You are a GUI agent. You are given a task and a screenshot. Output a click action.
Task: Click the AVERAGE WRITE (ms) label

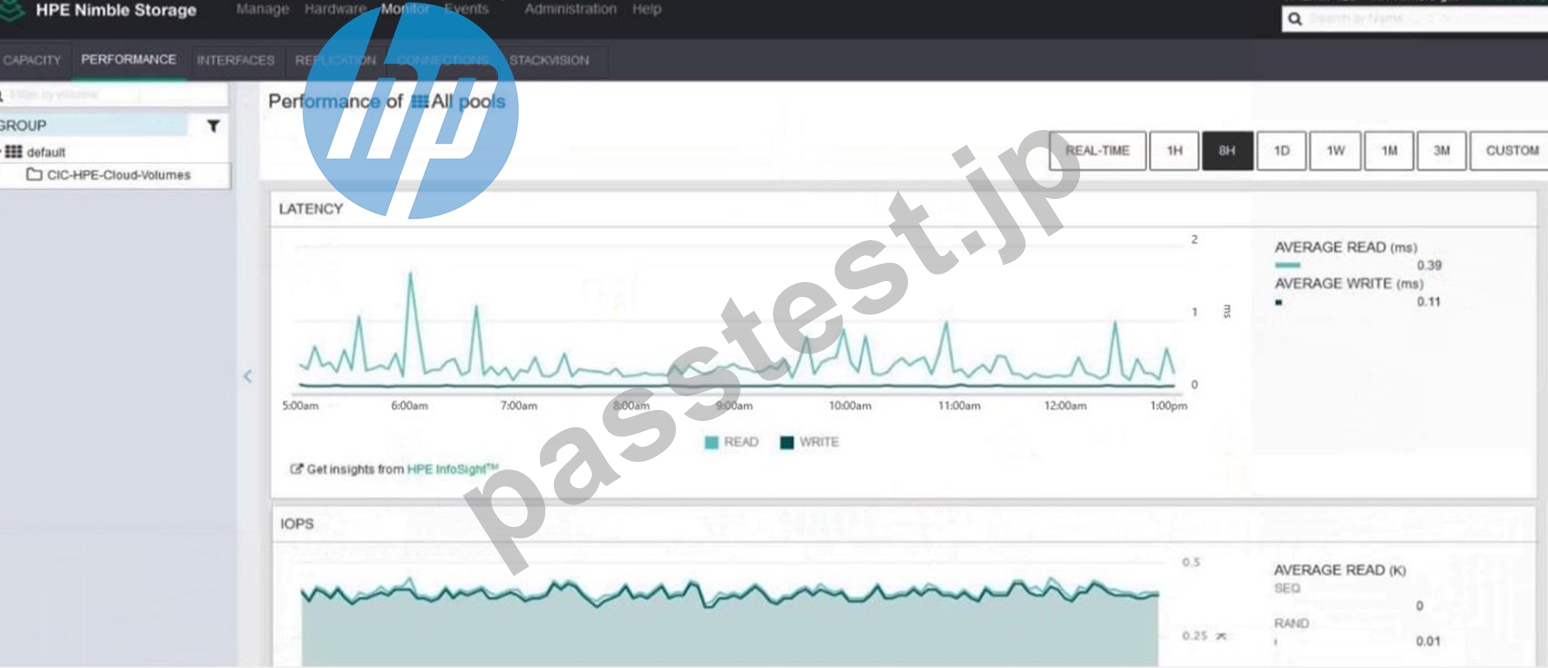(x=1348, y=283)
